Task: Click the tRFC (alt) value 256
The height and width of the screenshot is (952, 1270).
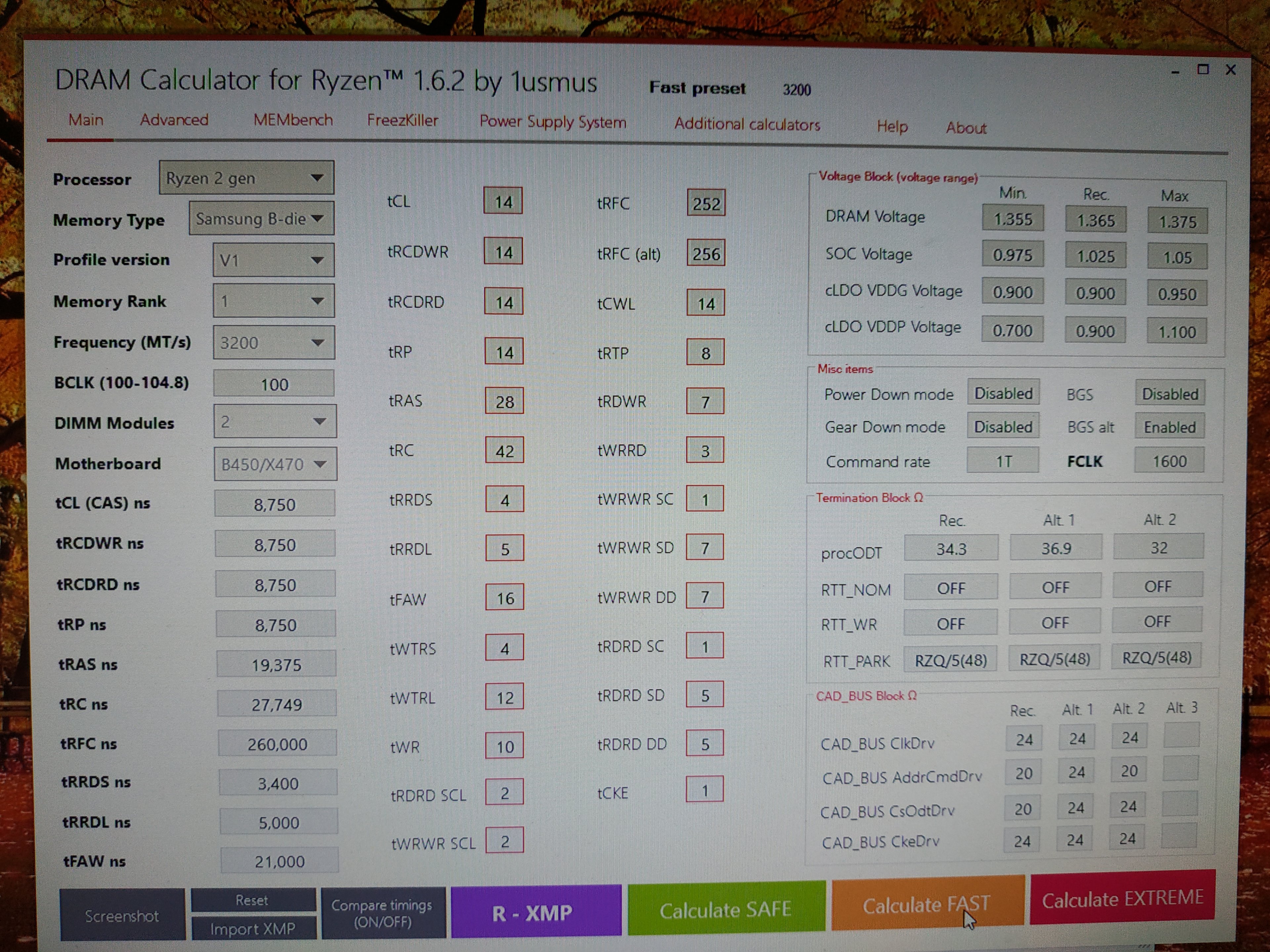Action: pos(706,253)
